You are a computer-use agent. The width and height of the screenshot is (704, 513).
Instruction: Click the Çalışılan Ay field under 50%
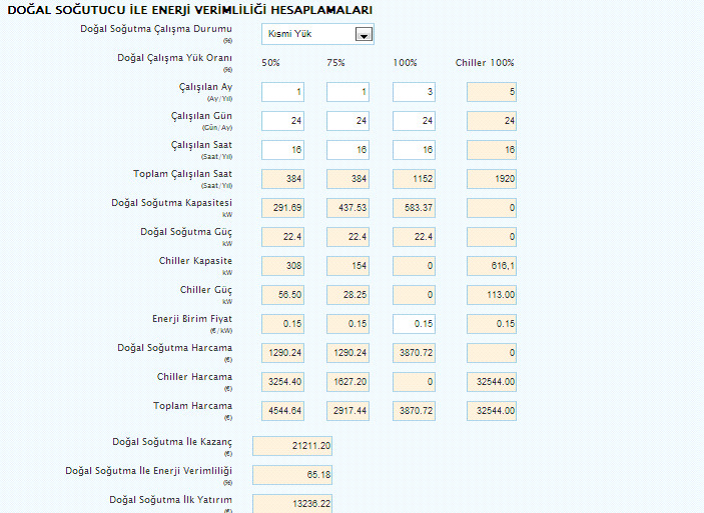pyautogui.click(x=282, y=93)
